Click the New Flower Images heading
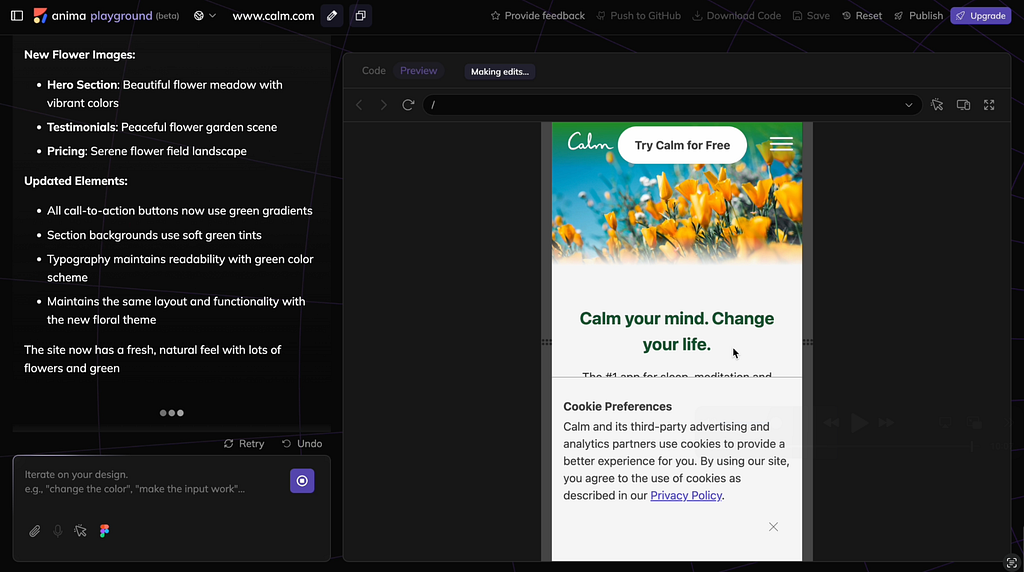 (80, 55)
